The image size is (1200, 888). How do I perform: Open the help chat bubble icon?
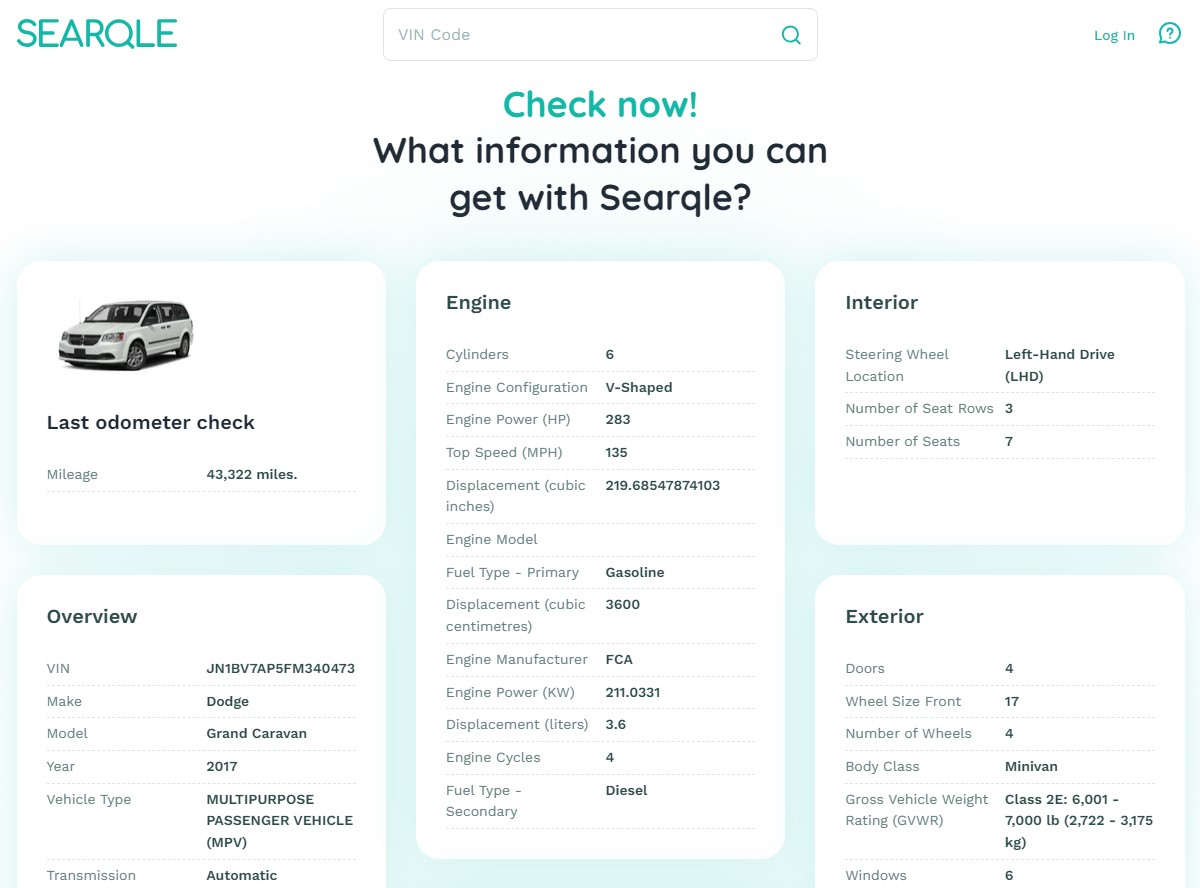click(x=1169, y=34)
